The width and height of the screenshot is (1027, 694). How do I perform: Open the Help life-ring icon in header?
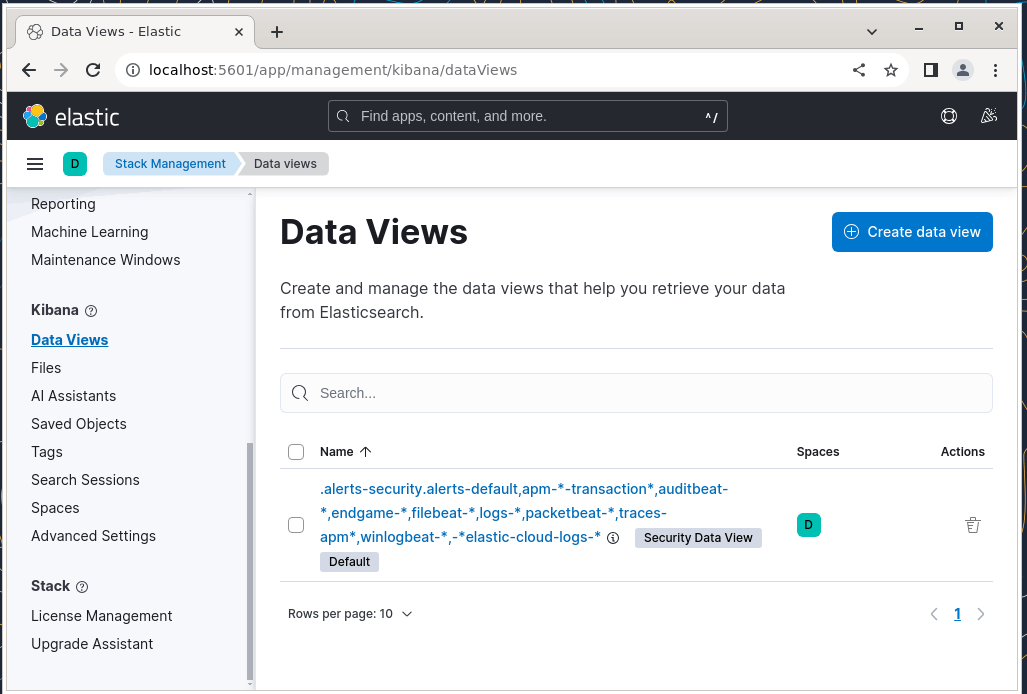click(948, 116)
